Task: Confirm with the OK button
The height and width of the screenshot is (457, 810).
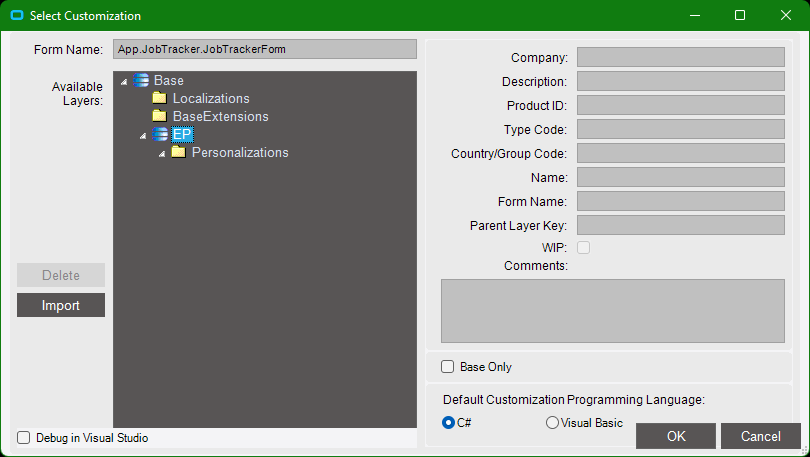Action: pos(676,436)
